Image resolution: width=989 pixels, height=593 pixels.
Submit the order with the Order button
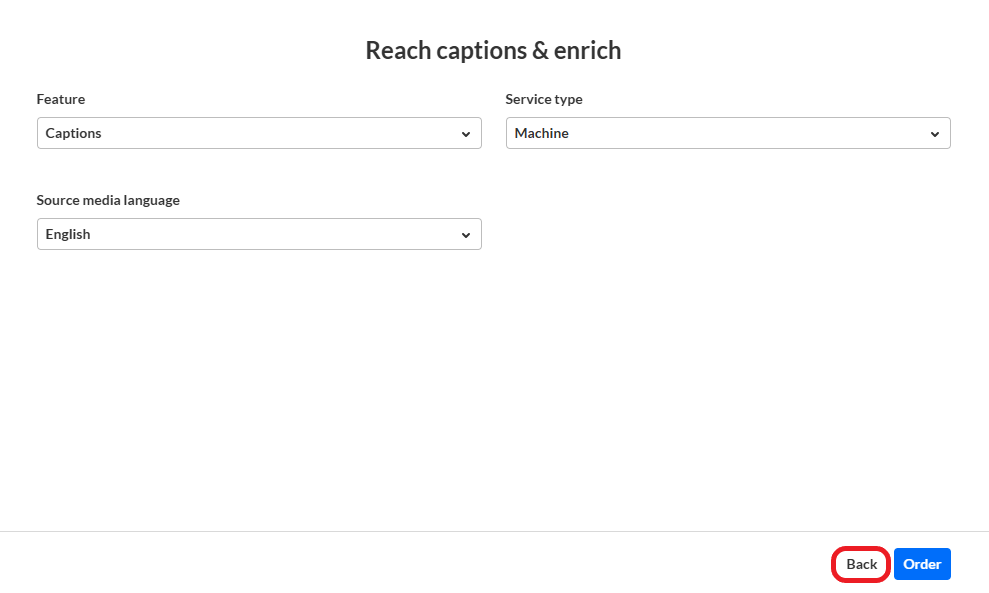pyautogui.click(x=922, y=564)
